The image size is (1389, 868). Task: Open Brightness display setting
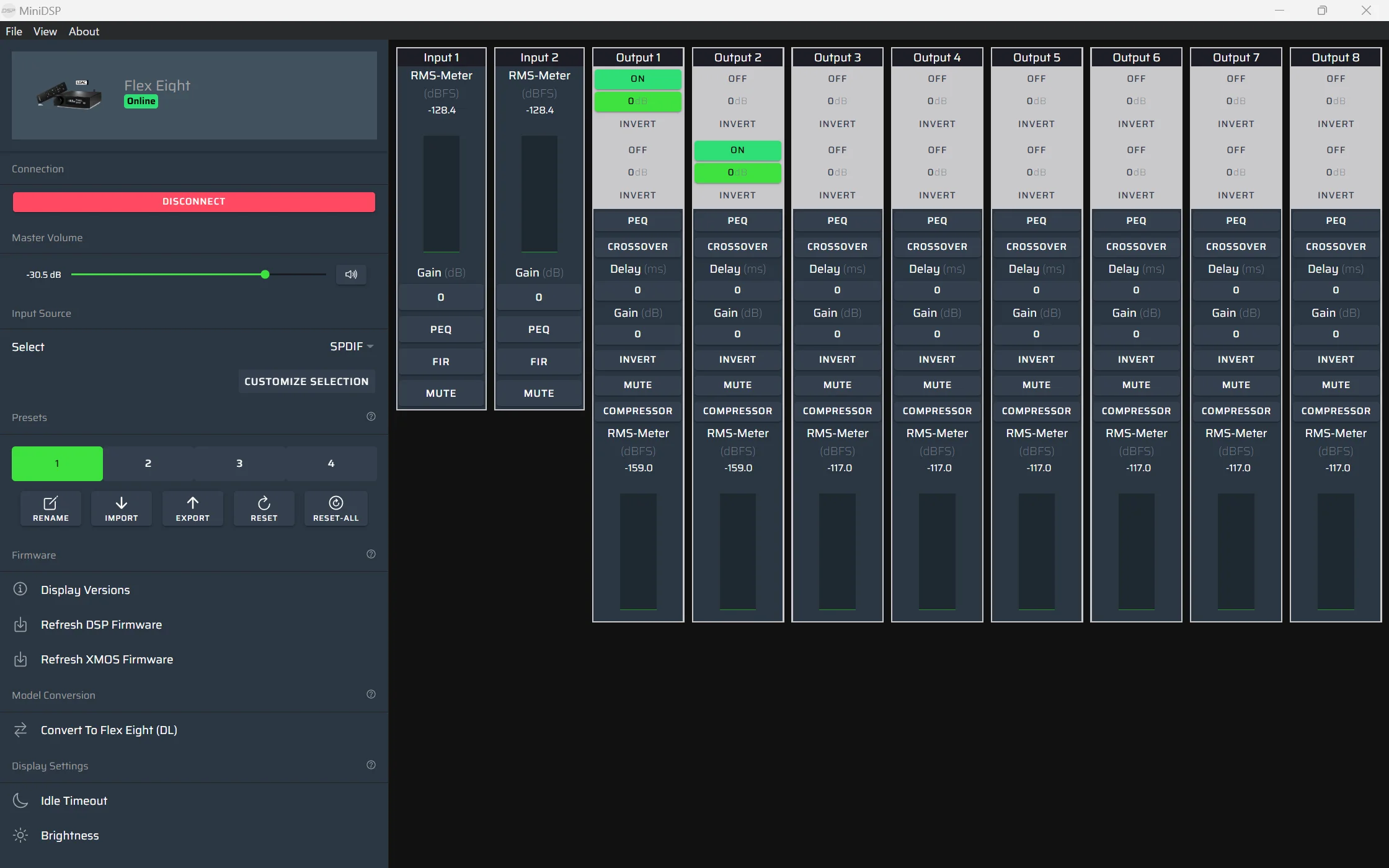(69, 835)
